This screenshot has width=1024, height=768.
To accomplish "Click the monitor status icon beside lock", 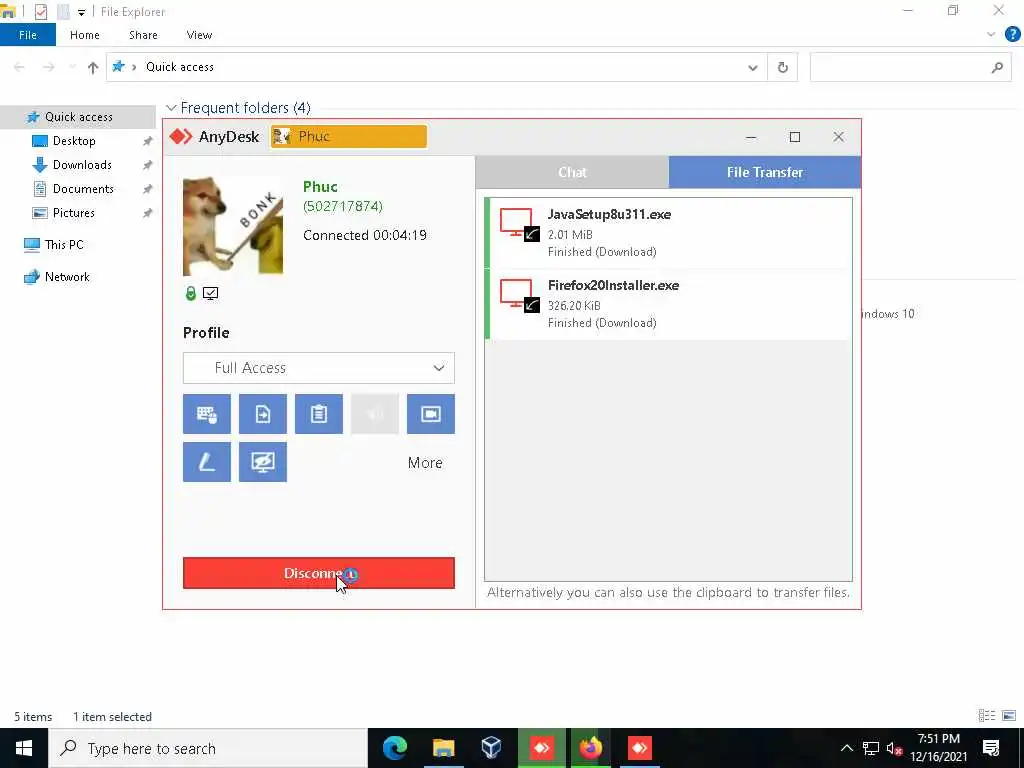I will pyautogui.click(x=210, y=293).
